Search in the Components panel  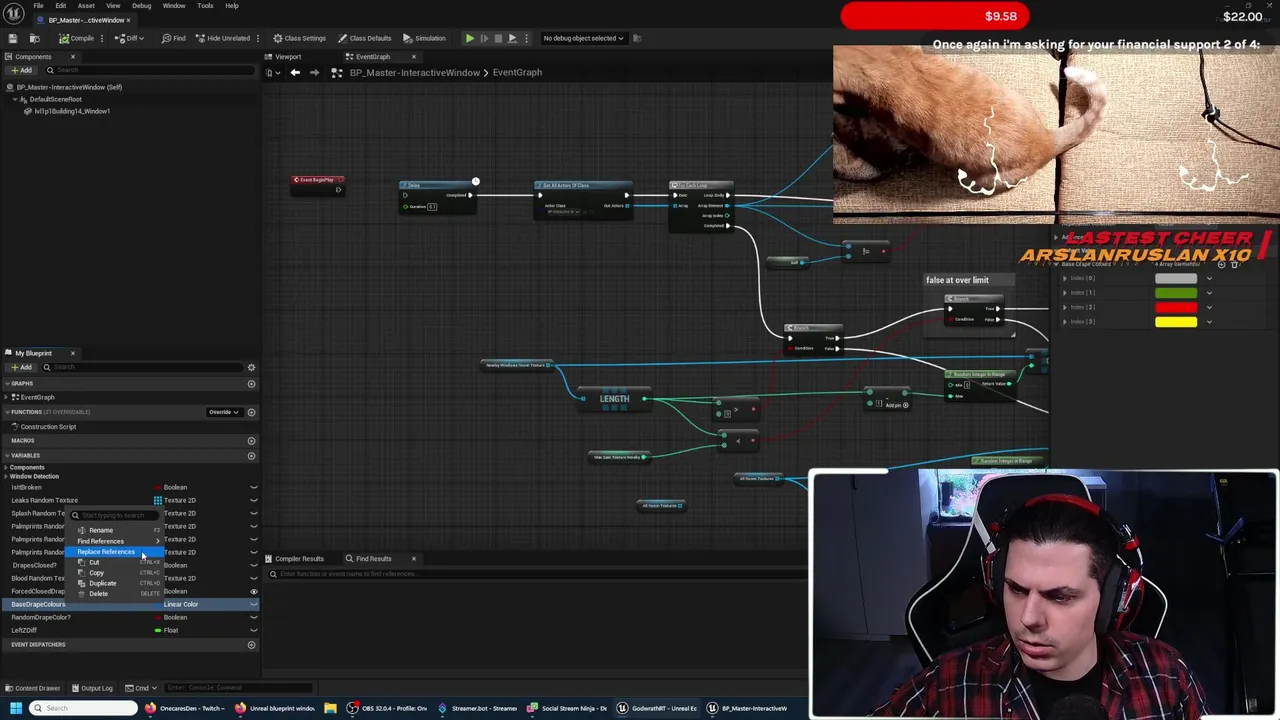(150, 70)
